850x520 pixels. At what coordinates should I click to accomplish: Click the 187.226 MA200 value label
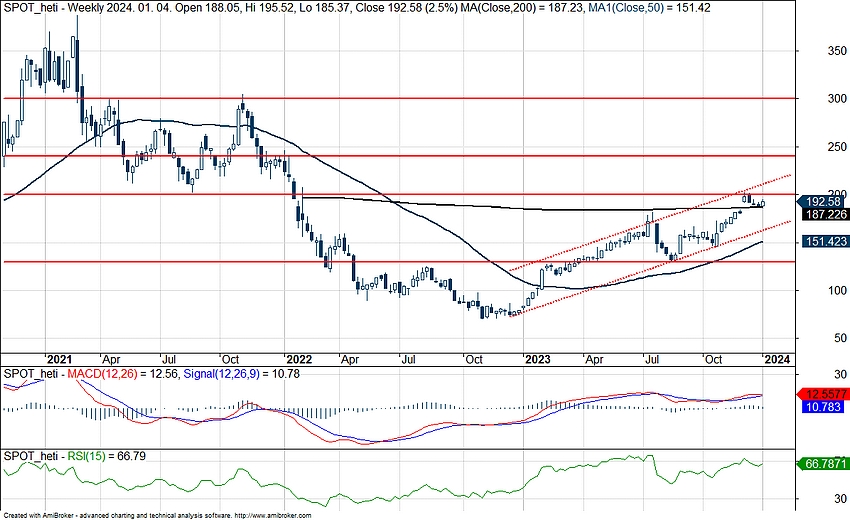coord(826,214)
